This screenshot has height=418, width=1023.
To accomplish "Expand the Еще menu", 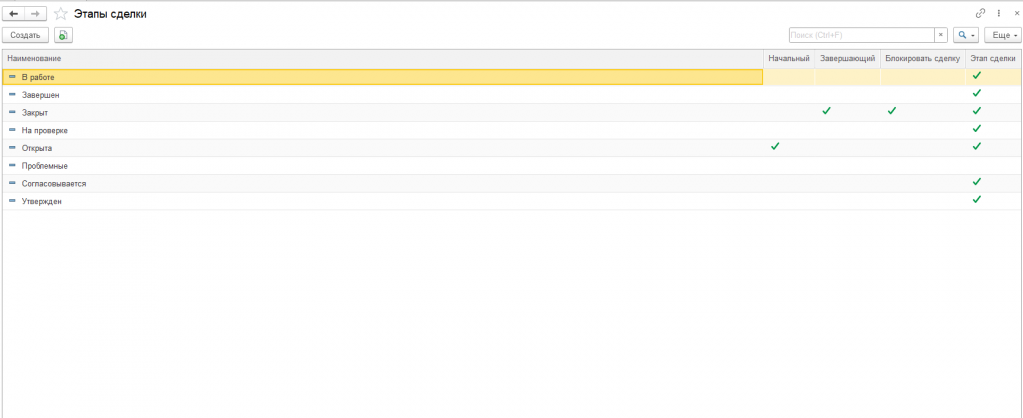I will click(1002, 35).
